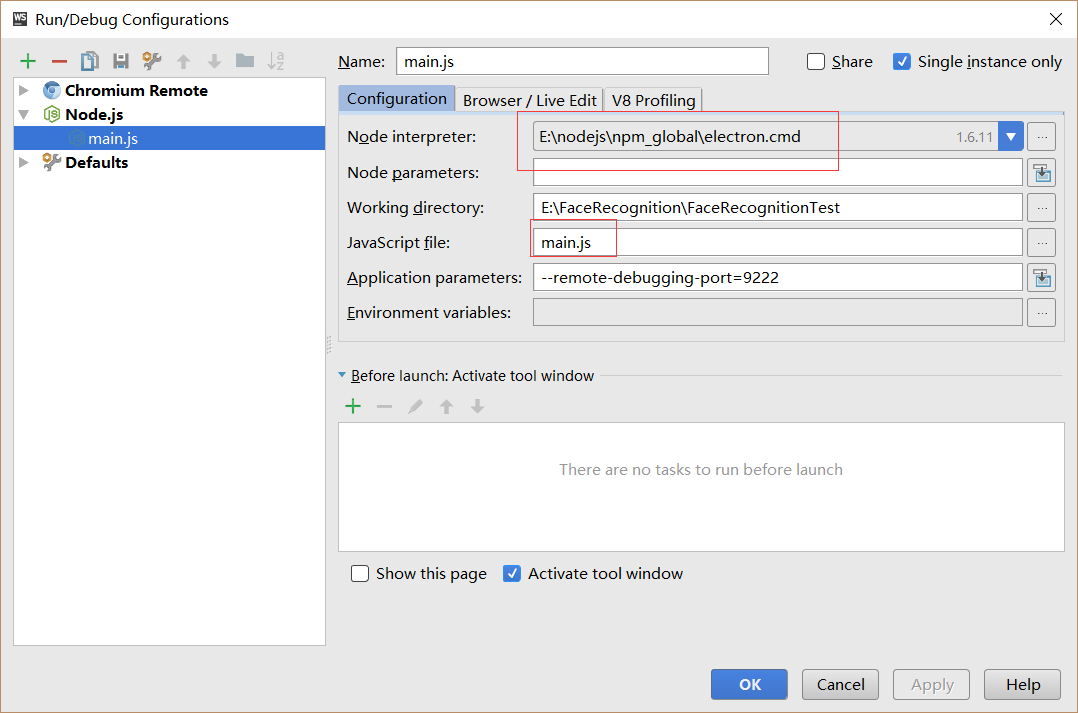
Task: Open the Browser / Live Edit tab
Action: (x=529, y=100)
